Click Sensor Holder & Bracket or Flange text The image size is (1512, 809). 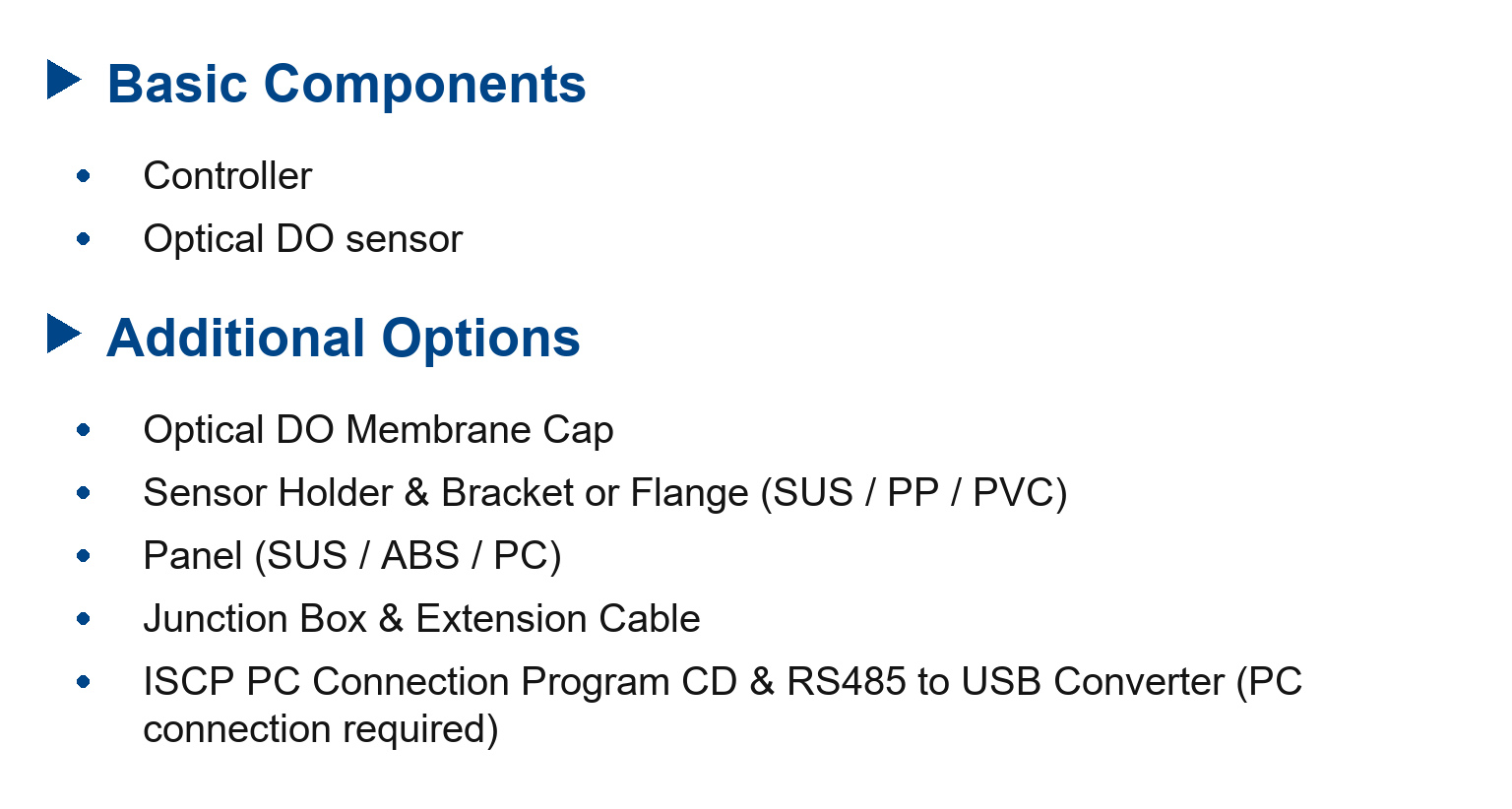446,493
